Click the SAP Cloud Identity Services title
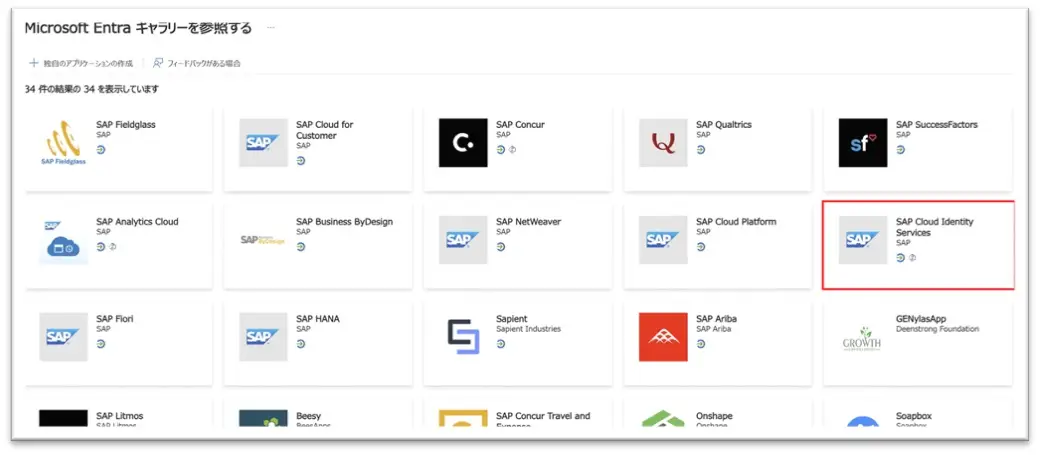 coord(935,227)
